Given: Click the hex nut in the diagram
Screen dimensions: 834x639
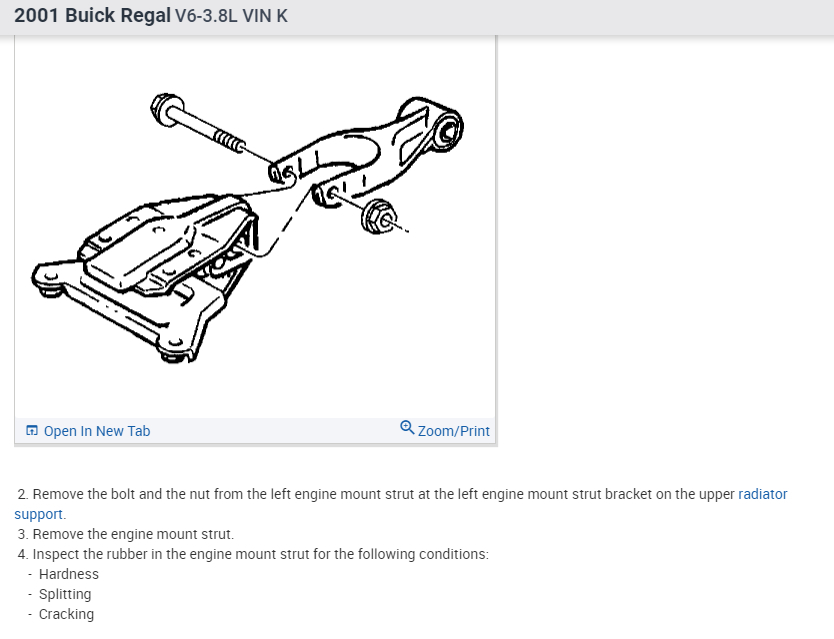Looking at the screenshot, I should [379, 216].
